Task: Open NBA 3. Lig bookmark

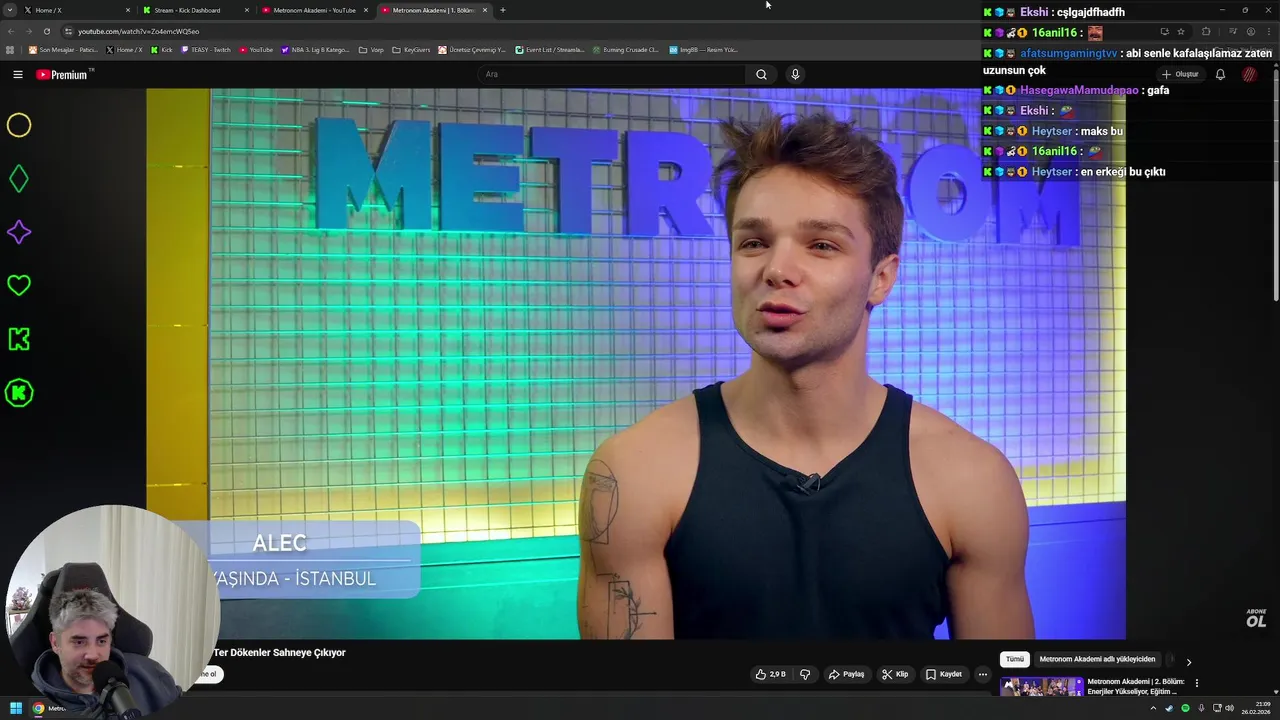Action: tap(316, 49)
